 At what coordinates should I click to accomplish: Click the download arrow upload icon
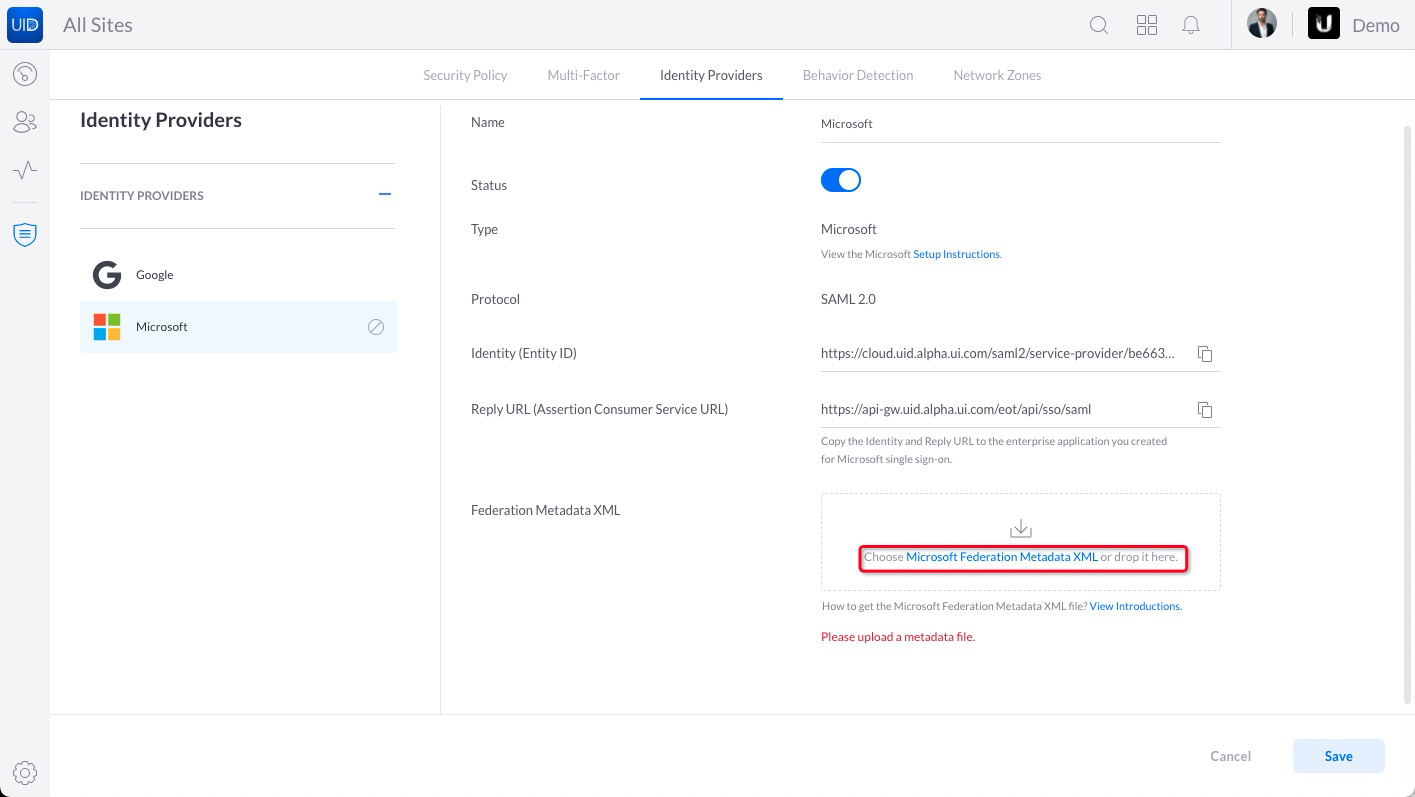coord(1020,529)
